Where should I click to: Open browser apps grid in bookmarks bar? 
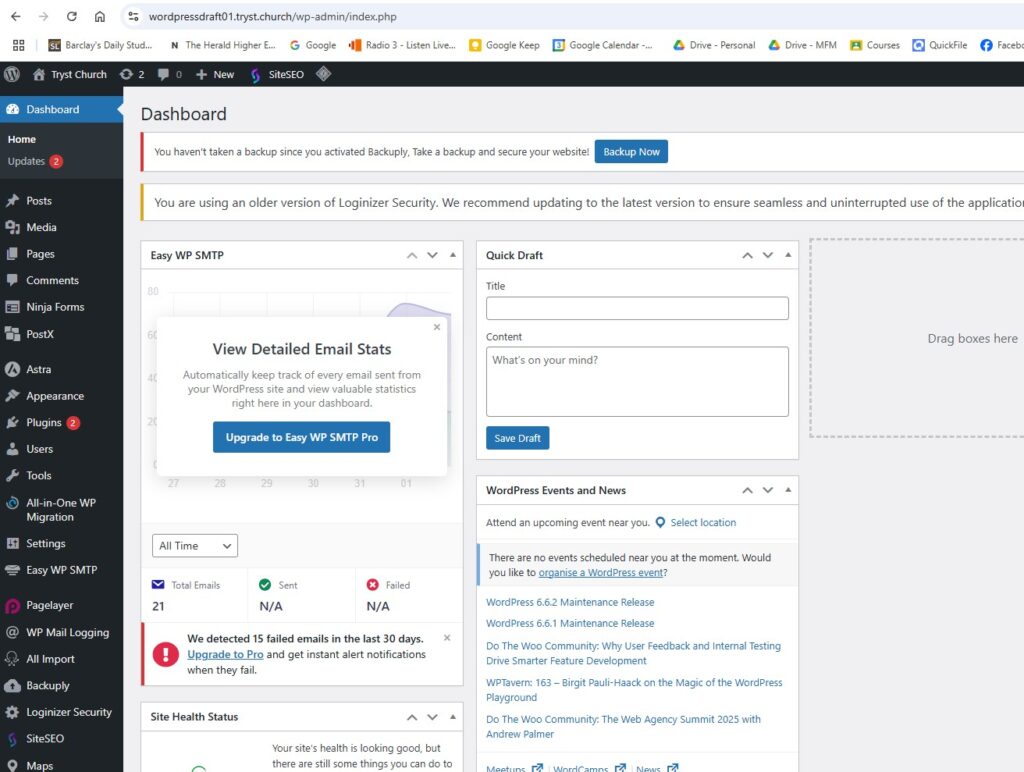tap(18, 45)
